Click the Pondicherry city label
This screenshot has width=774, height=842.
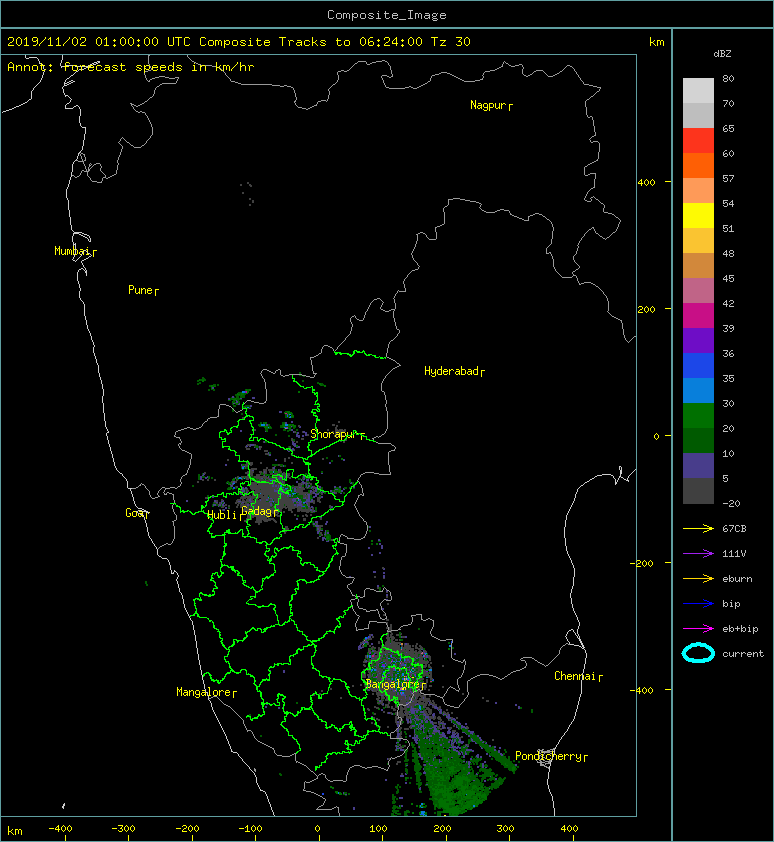point(548,756)
